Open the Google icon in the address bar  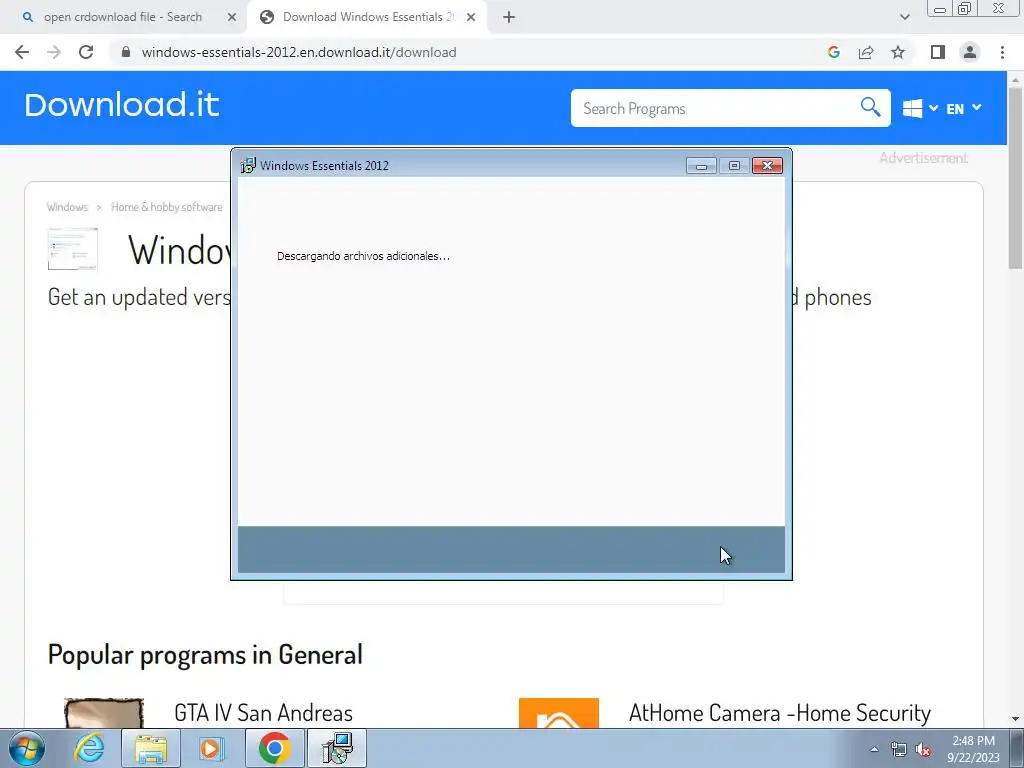click(x=833, y=52)
